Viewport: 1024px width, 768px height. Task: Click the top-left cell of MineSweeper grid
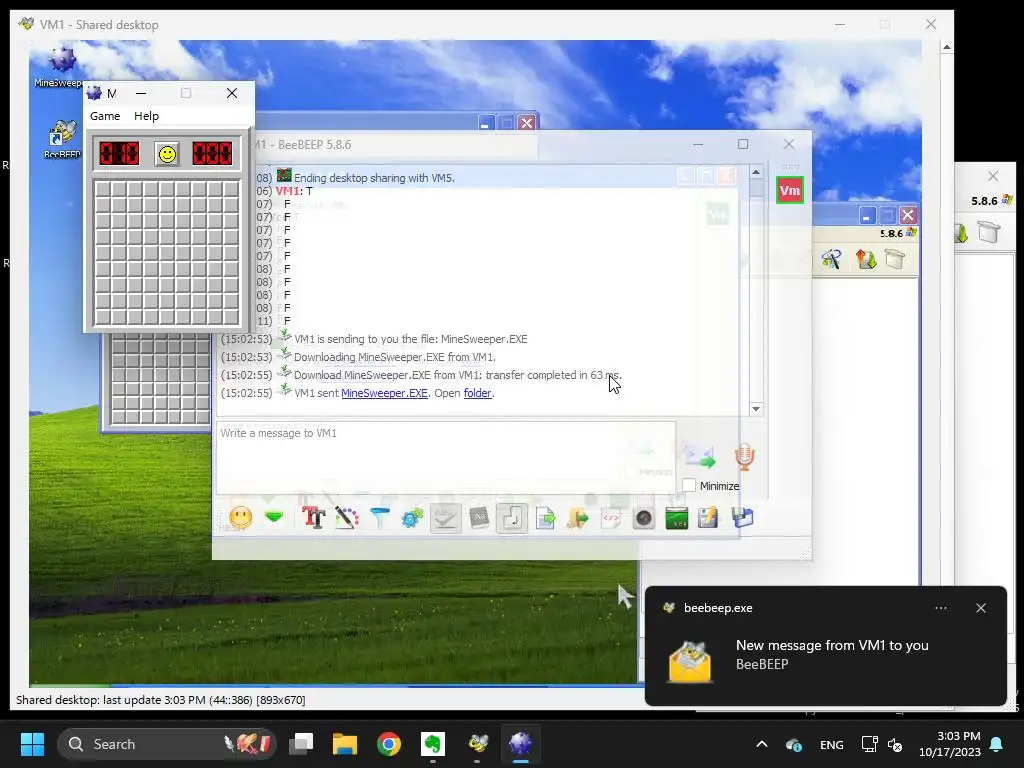click(x=103, y=189)
